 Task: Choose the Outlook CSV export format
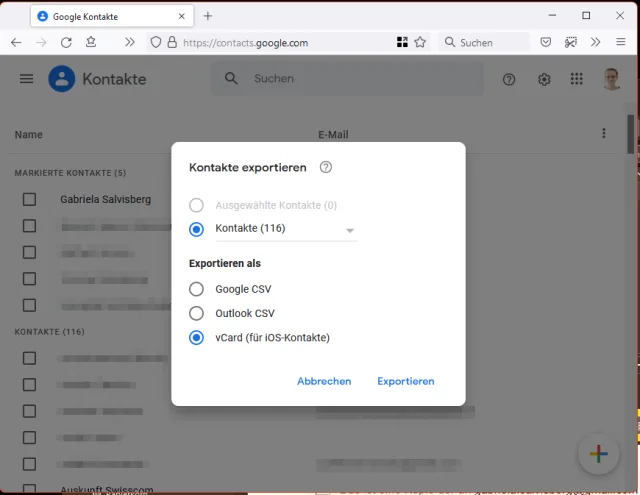(196, 313)
